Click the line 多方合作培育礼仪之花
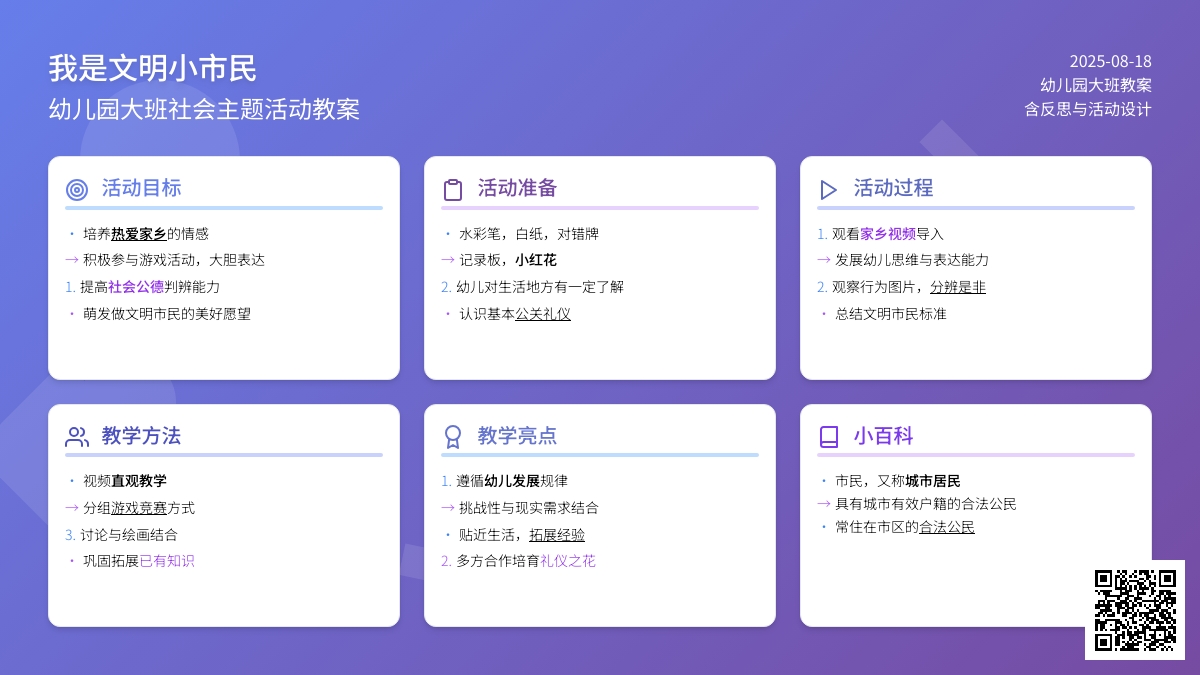Viewport: 1200px width, 675px height. coord(526,561)
